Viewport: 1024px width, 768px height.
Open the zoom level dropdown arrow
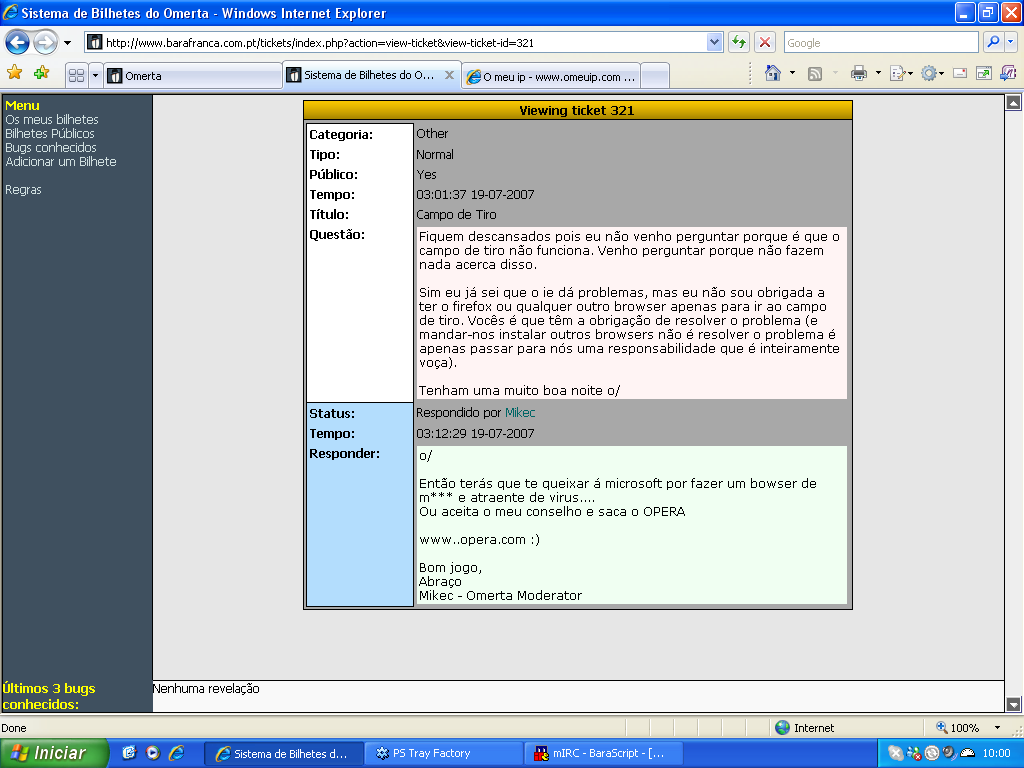click(x=997, y=728)
